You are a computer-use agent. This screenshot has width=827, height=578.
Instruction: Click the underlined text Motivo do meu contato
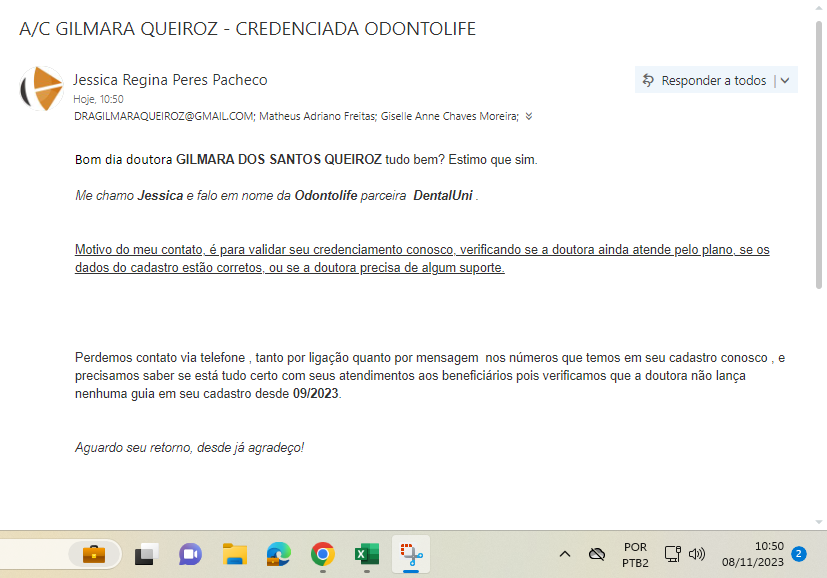click(x=139, y=249)
